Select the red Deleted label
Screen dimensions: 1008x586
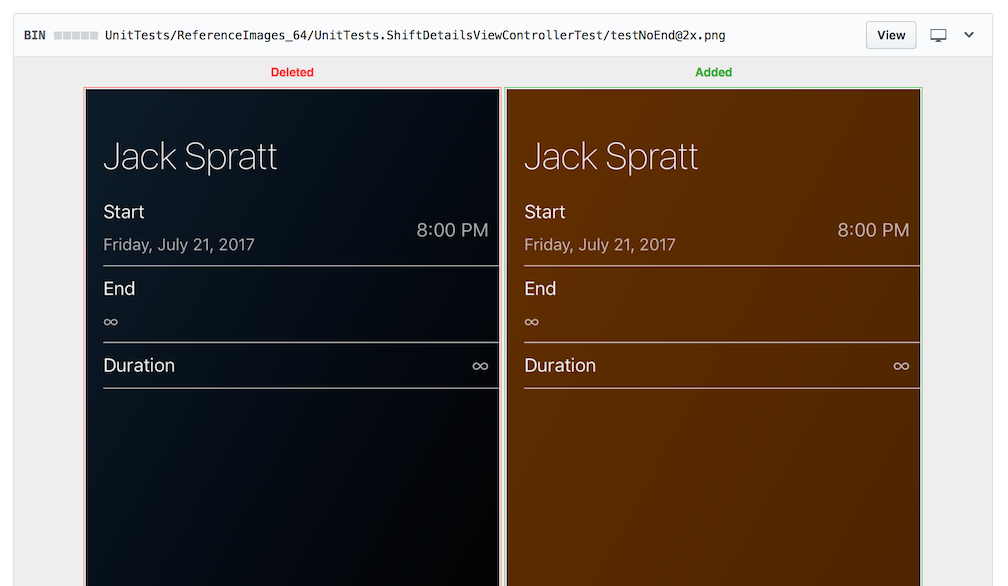[292, 72]
